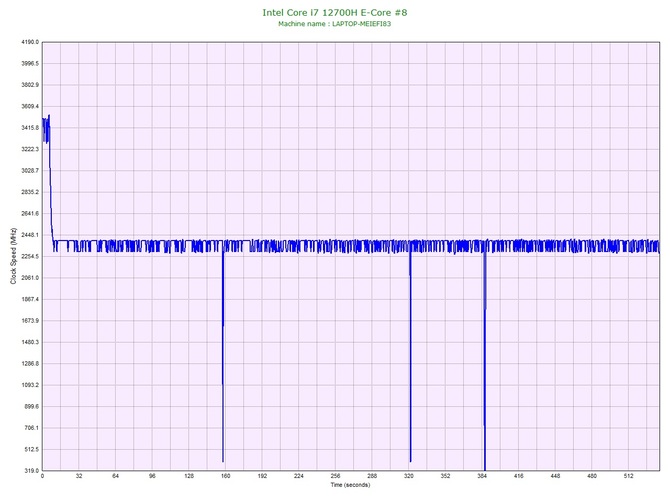
Task: Click the y-axis value 3802.9
Action: [x=30, y=85]
